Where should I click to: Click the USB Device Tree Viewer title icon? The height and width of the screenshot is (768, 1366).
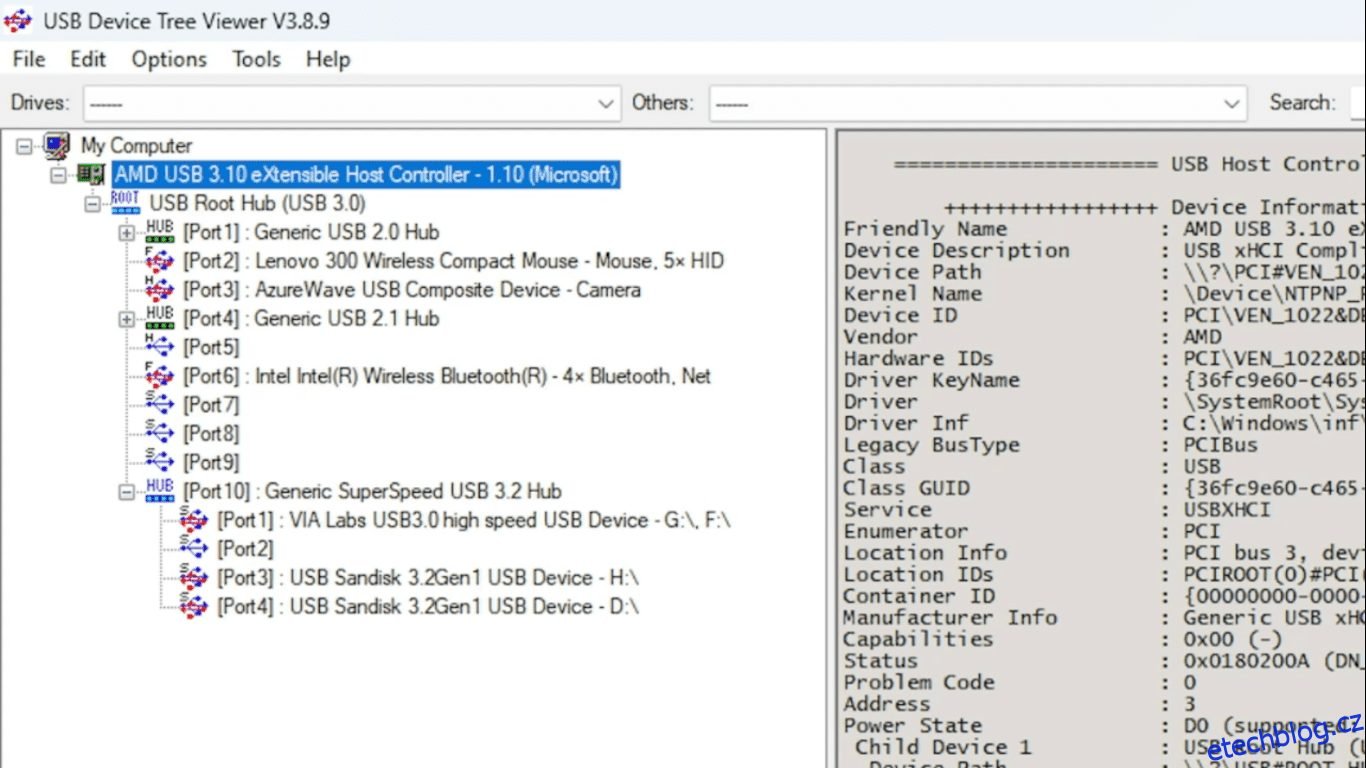point(18,20)
